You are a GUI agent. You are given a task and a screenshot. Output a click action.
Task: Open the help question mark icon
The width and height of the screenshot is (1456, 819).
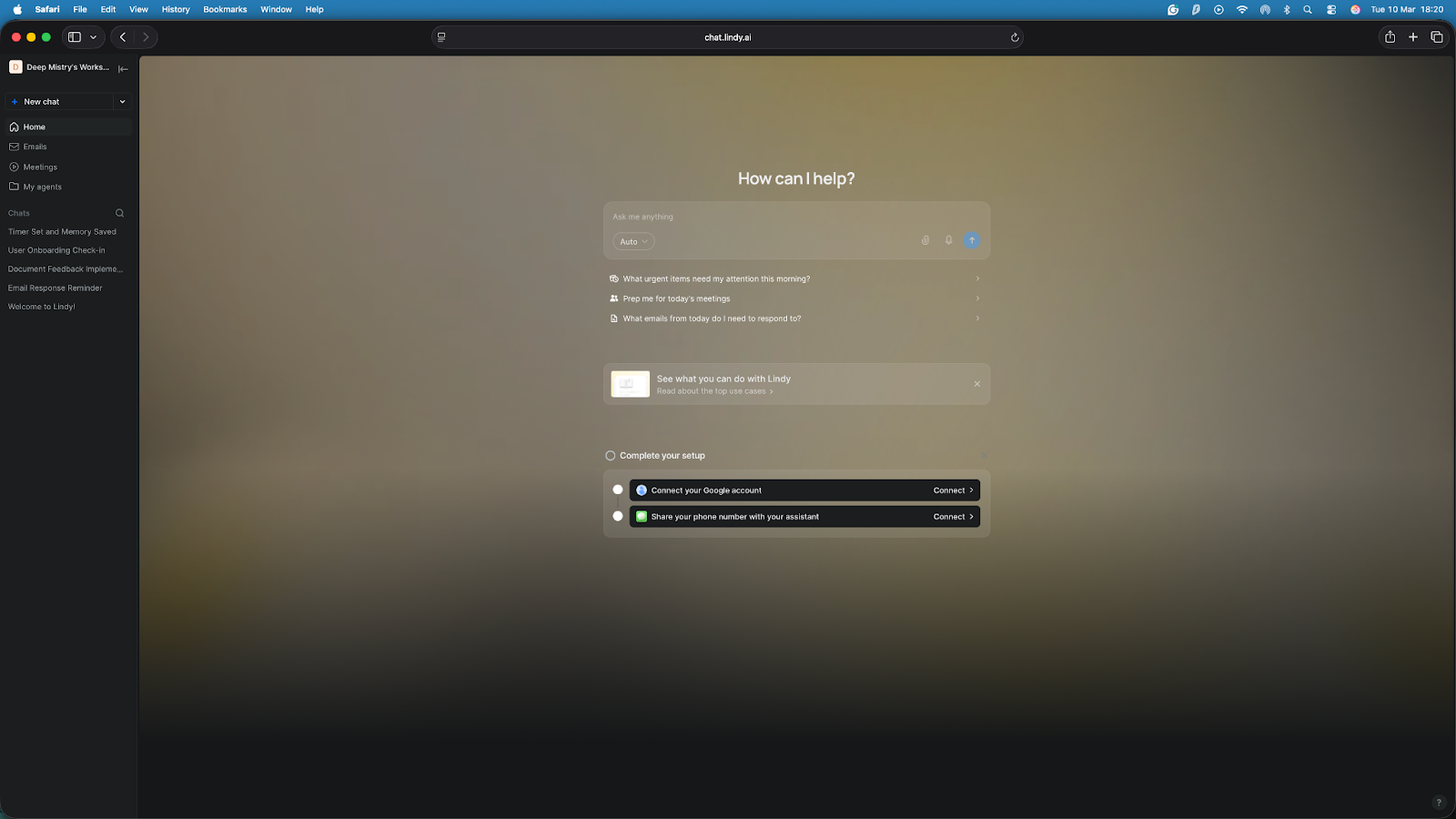(x=1439, y=803)
